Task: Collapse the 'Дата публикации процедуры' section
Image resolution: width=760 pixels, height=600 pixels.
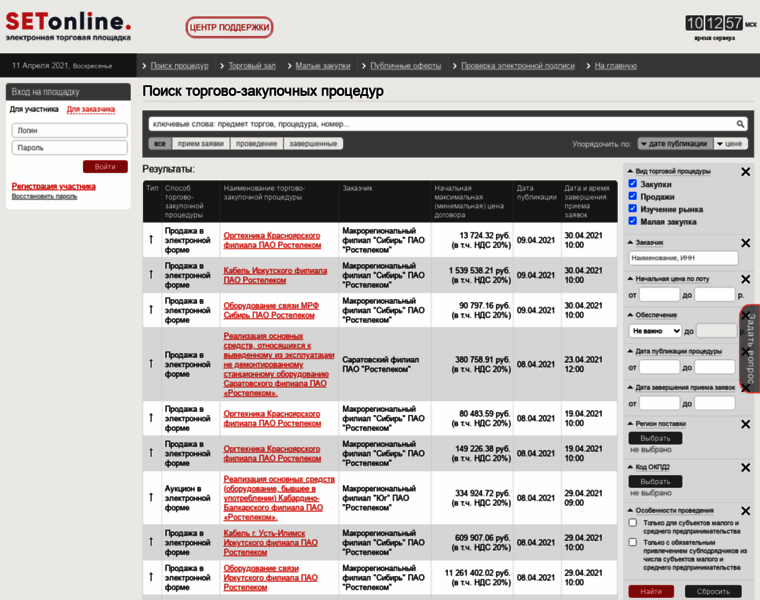Action: coord(675,351)
